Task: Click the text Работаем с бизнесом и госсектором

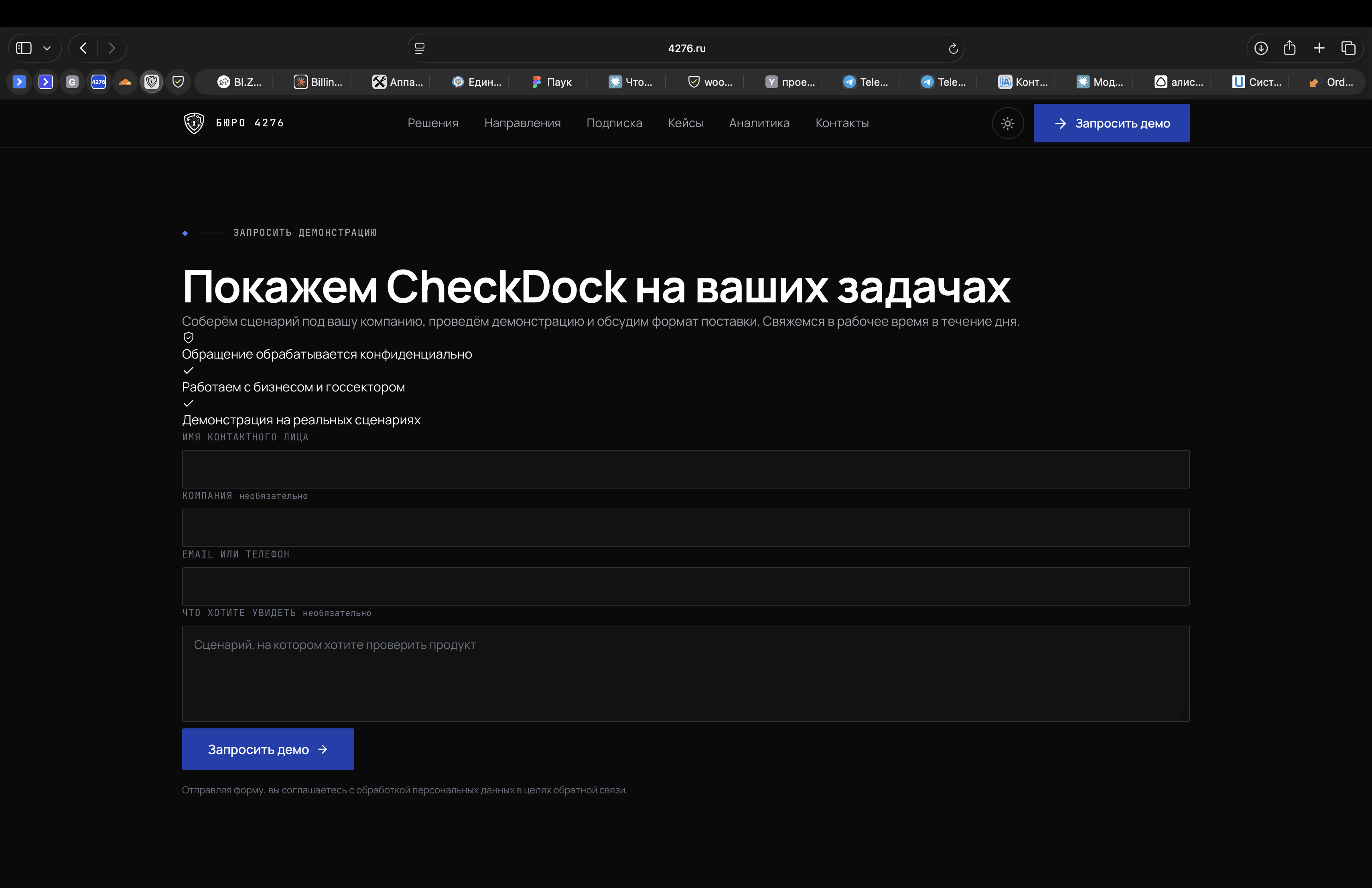Action: tap(293, 387)
